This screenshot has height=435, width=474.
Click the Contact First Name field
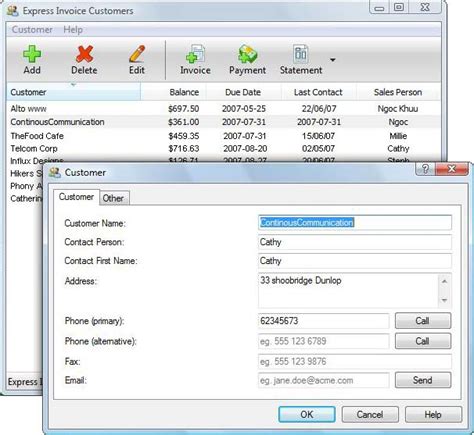click(x=355, y=261)
